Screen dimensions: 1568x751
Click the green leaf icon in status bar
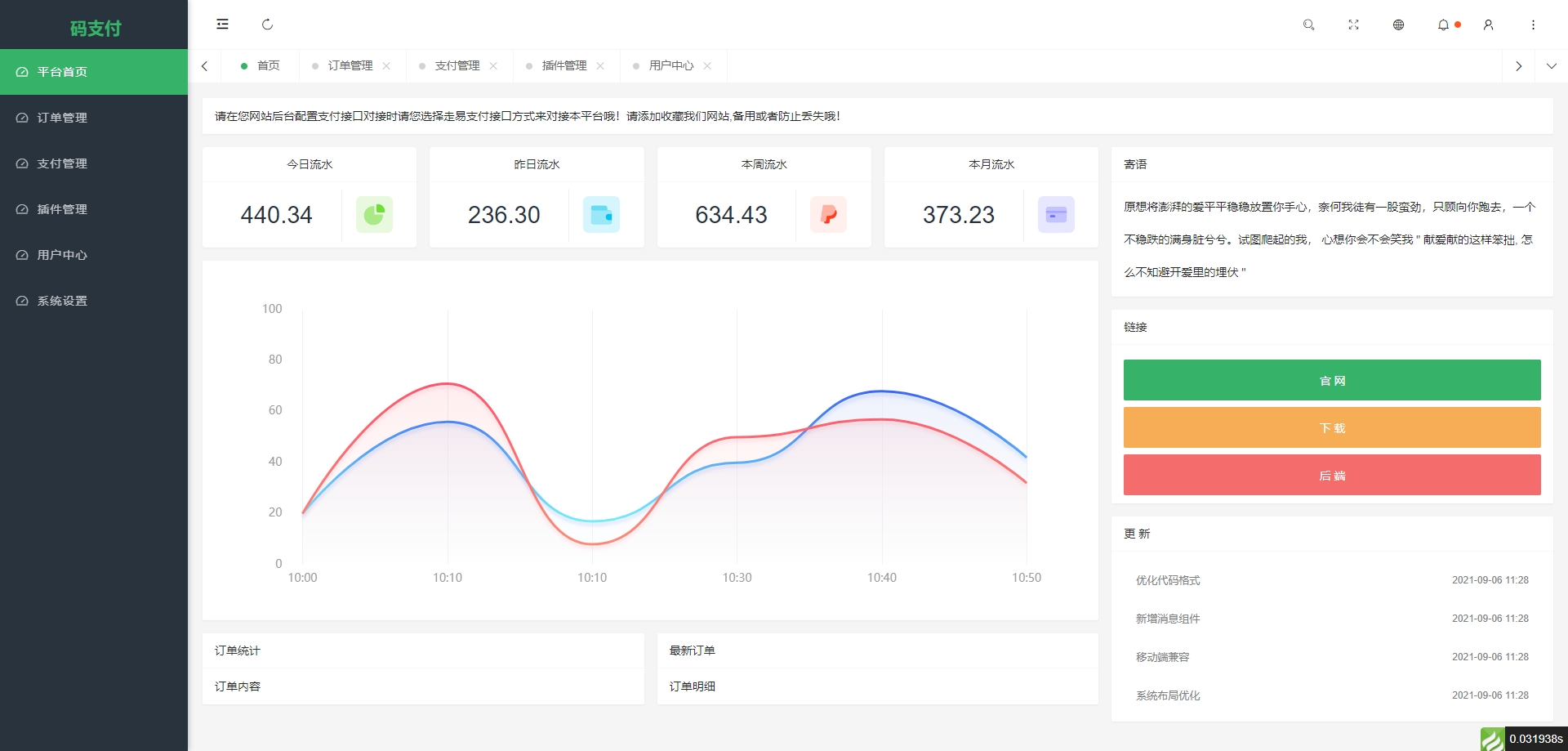point(1494,740)
